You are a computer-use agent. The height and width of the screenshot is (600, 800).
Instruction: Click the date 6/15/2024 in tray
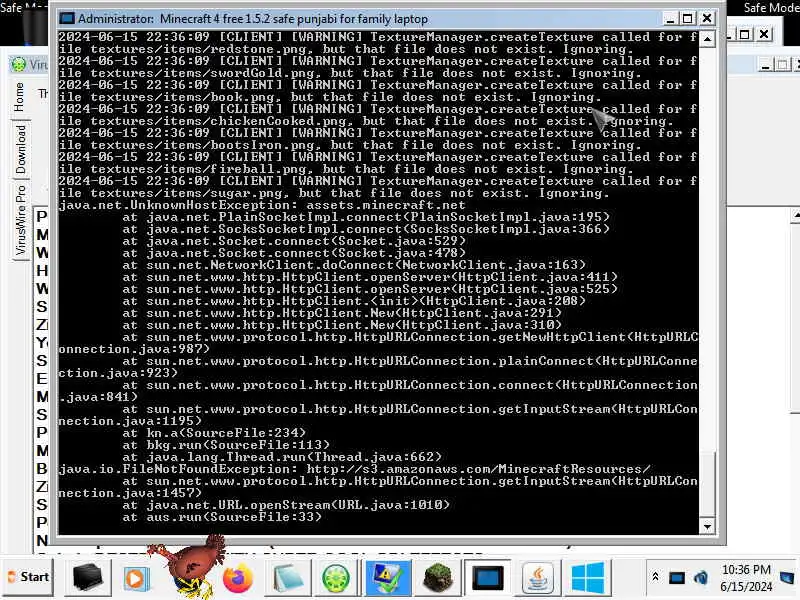point(746,587)
